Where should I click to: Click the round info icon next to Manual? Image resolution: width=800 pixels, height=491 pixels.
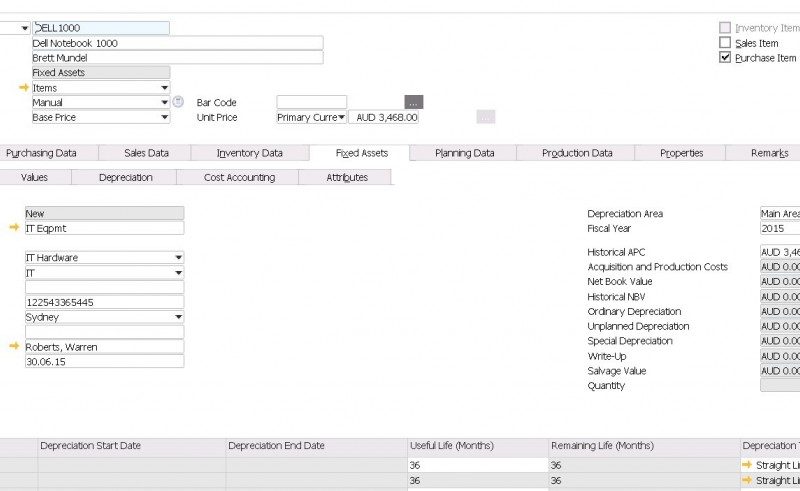(x=178, y=102)
